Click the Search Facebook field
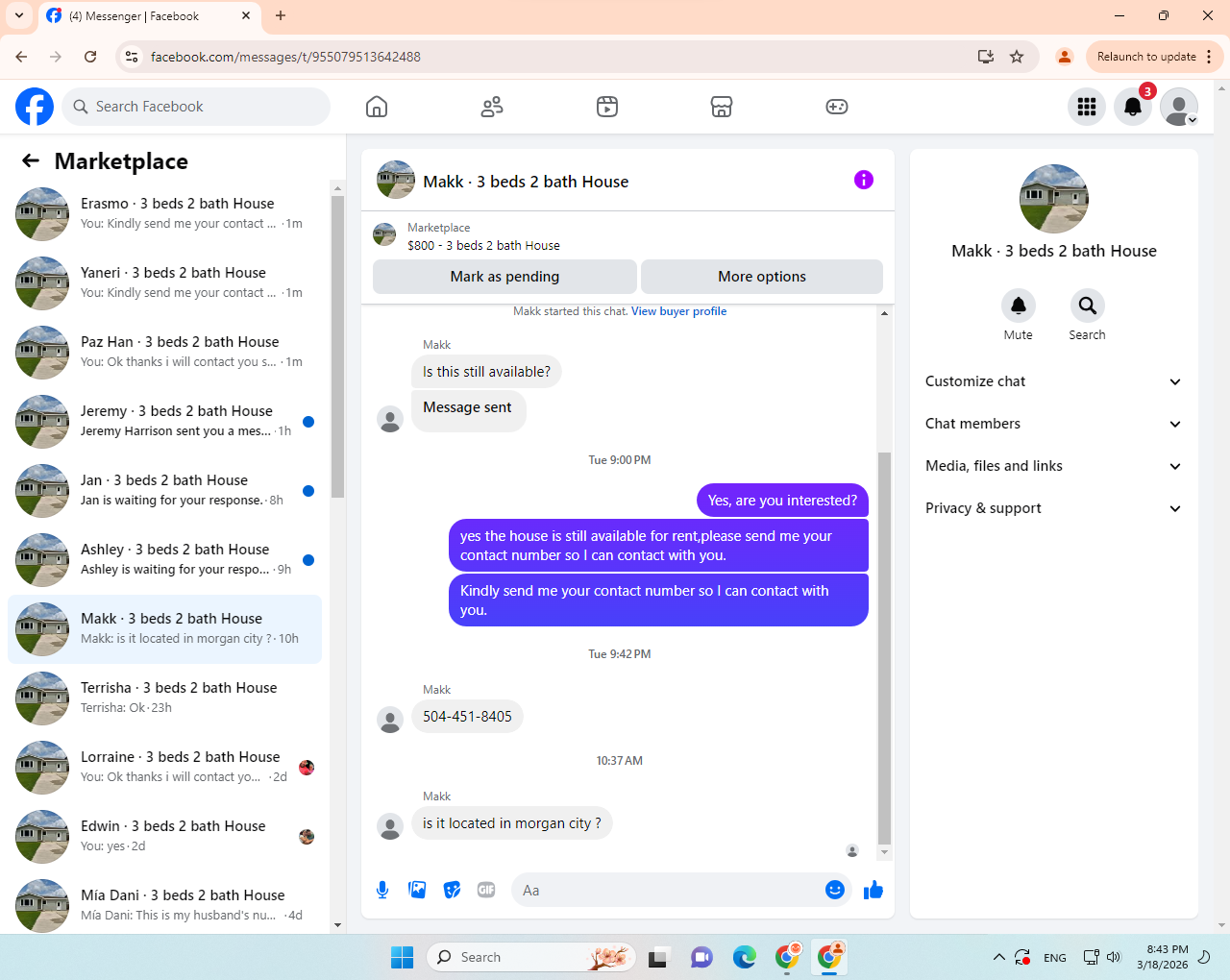This screenshot has width=1230, height=980. click(x=196, y=107)
